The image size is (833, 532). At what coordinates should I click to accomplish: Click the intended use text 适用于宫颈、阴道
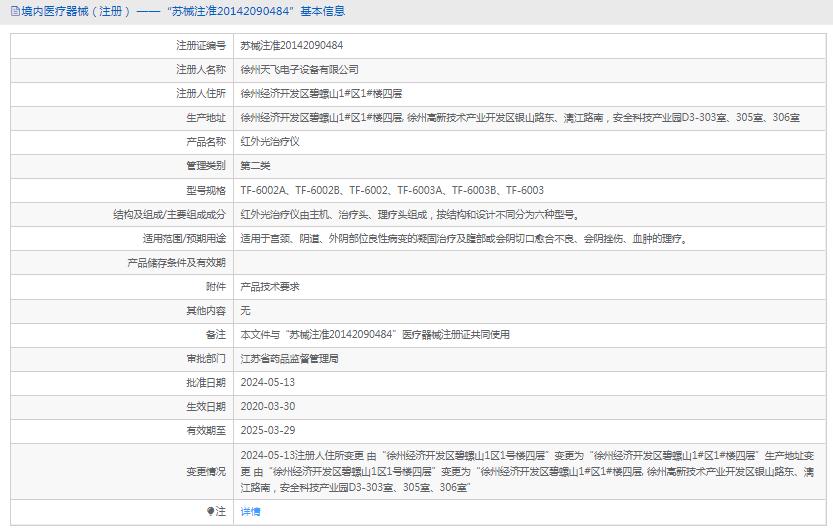(465, 239)
